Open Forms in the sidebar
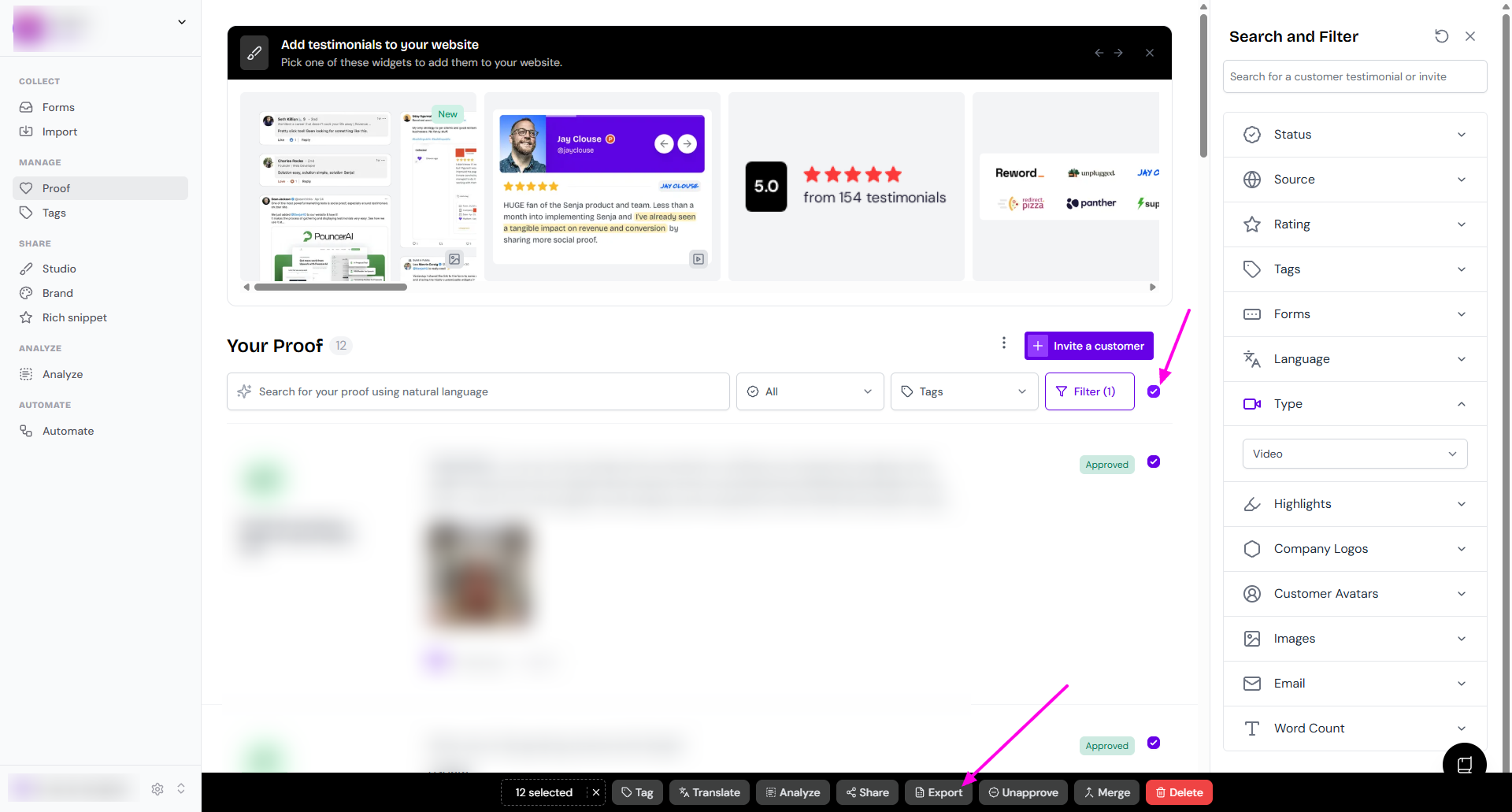Viewport: 1512px width, 812px height. (58, 107)
